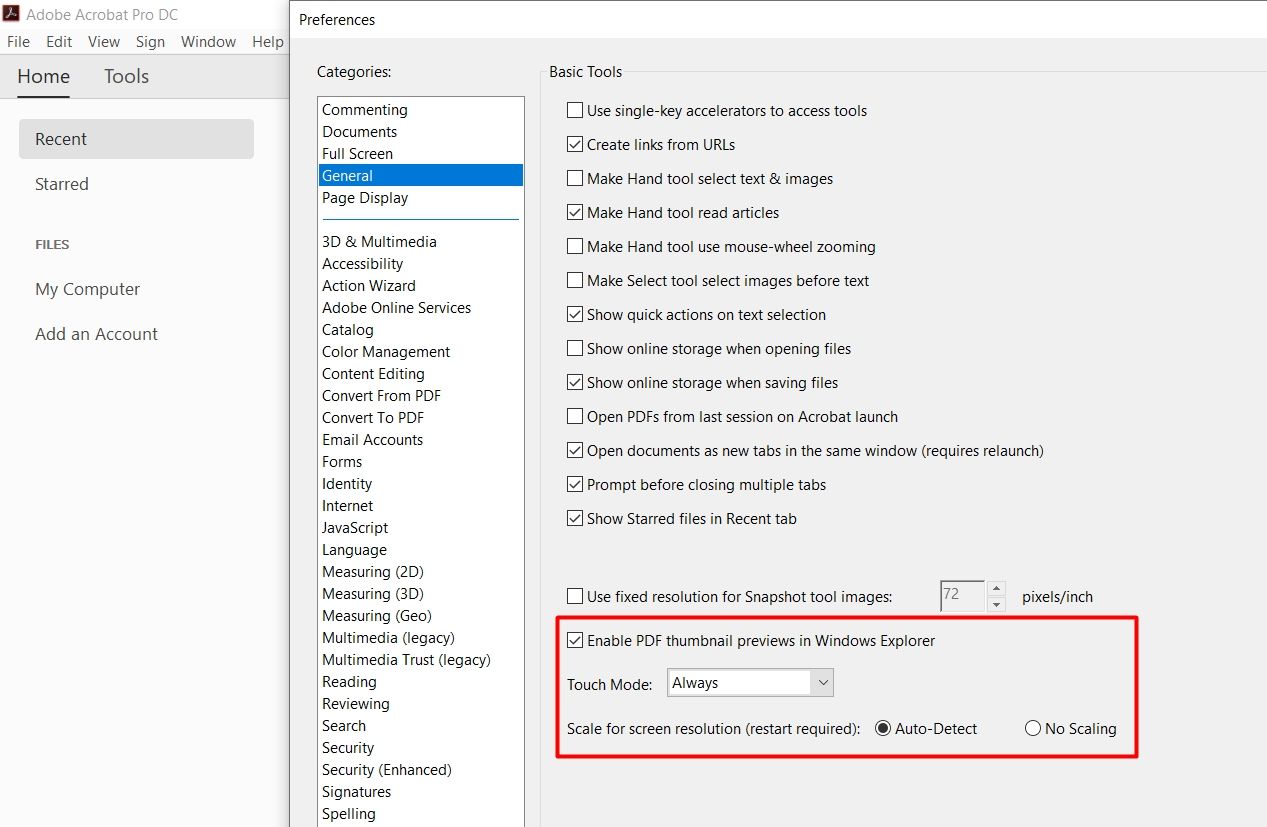Switch to the Tools tab
Screen dimensions: 1267x827
pos(126,77)
